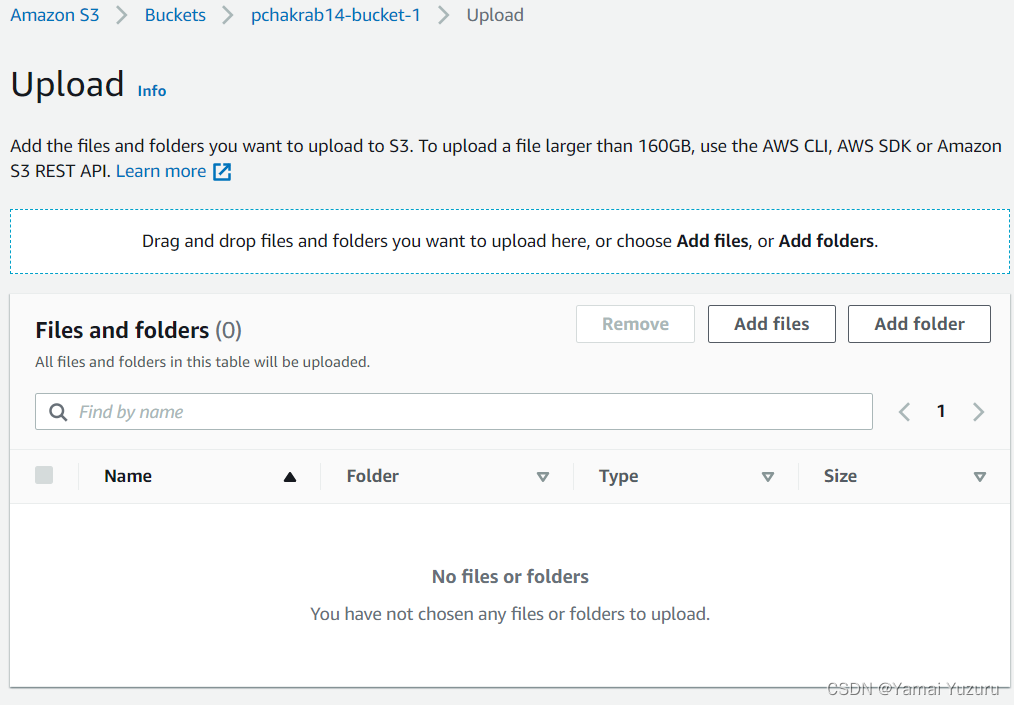This screenshot has height=705, width=1014.
Task: Click the 'No files or folders' message
Action: (x=510, y=576)
